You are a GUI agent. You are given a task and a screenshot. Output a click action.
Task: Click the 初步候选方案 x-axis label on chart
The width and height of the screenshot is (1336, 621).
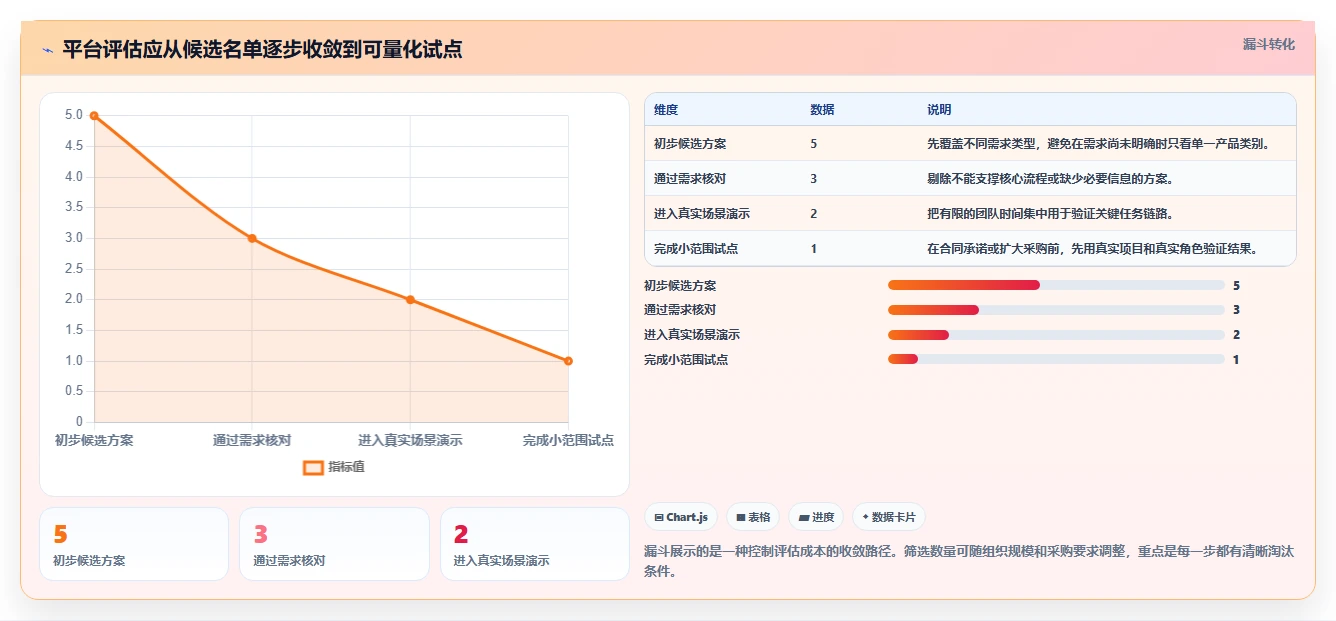tap(94, 440)
